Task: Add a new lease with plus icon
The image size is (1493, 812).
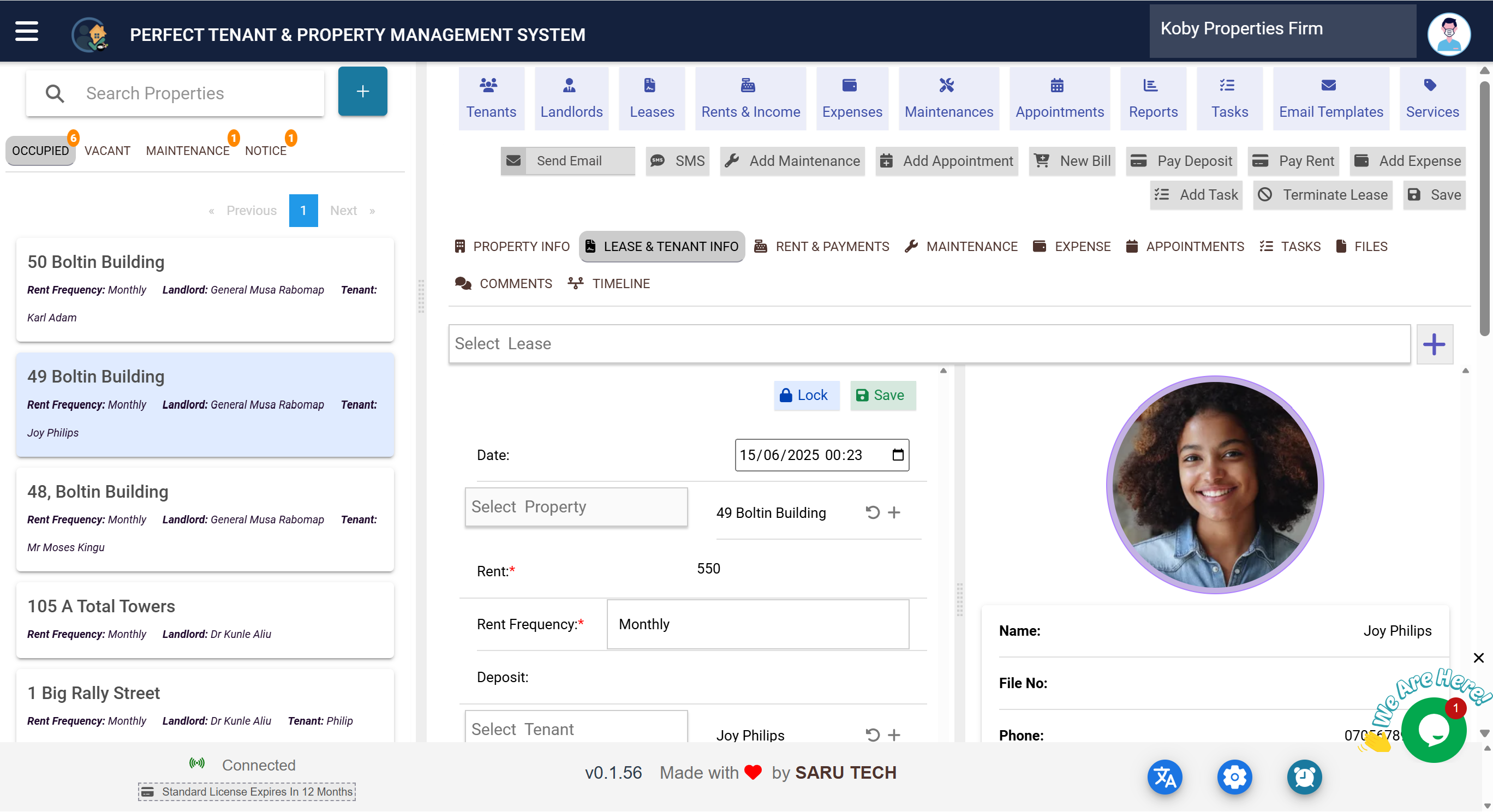Action: tap(1434, 344)
